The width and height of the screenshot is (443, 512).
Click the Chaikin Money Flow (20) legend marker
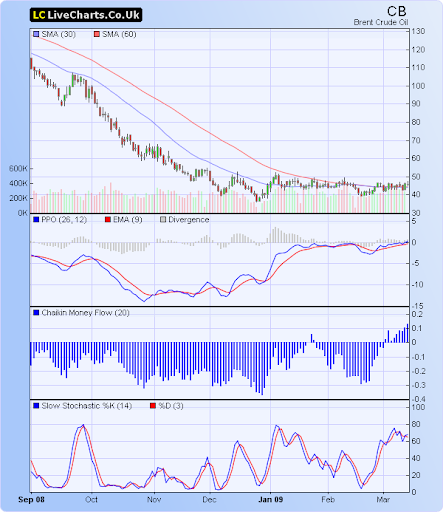pyautogui.click(x=36, y=313)
